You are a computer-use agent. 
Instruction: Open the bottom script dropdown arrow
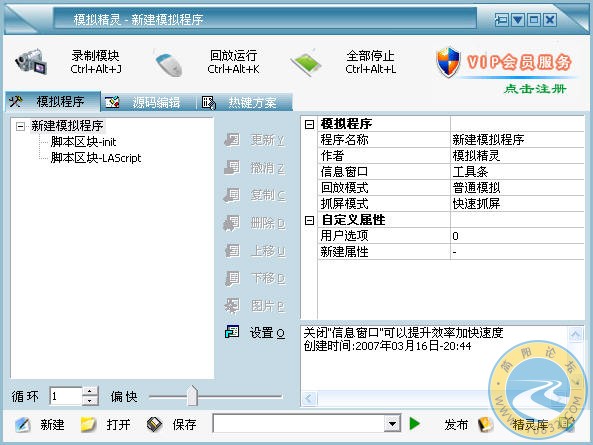click(393, 424)
